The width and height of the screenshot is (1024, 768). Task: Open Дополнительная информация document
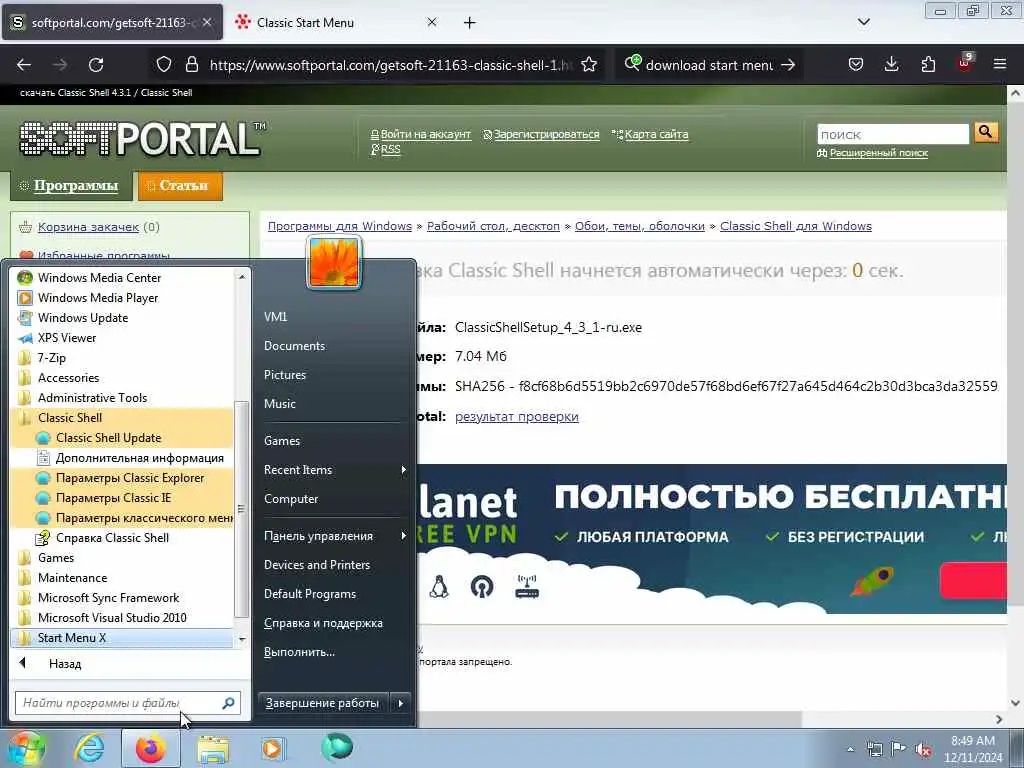pos(122,458)
